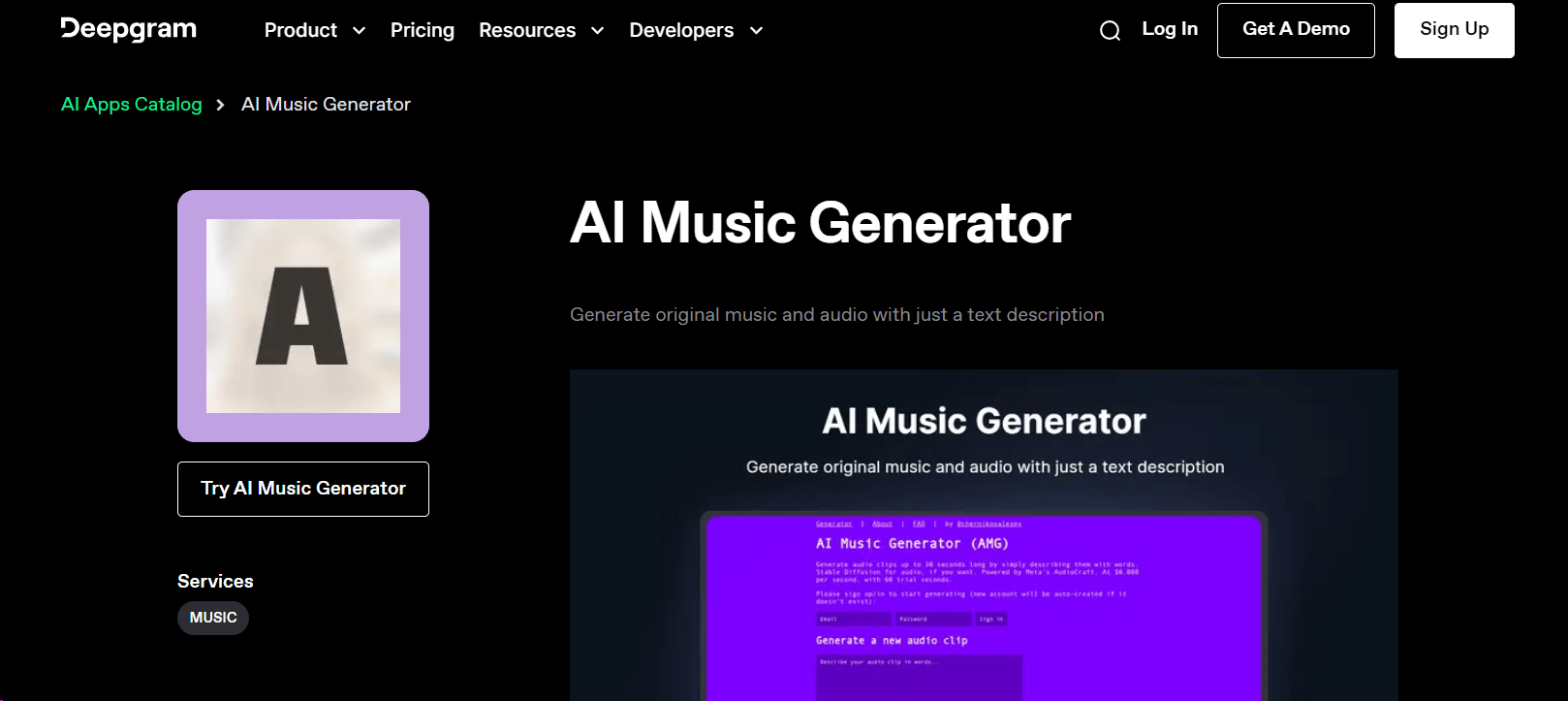This screenshot has width=1568, height=701.
Task: Click the Deepgram logo
Action: [128, 29]
